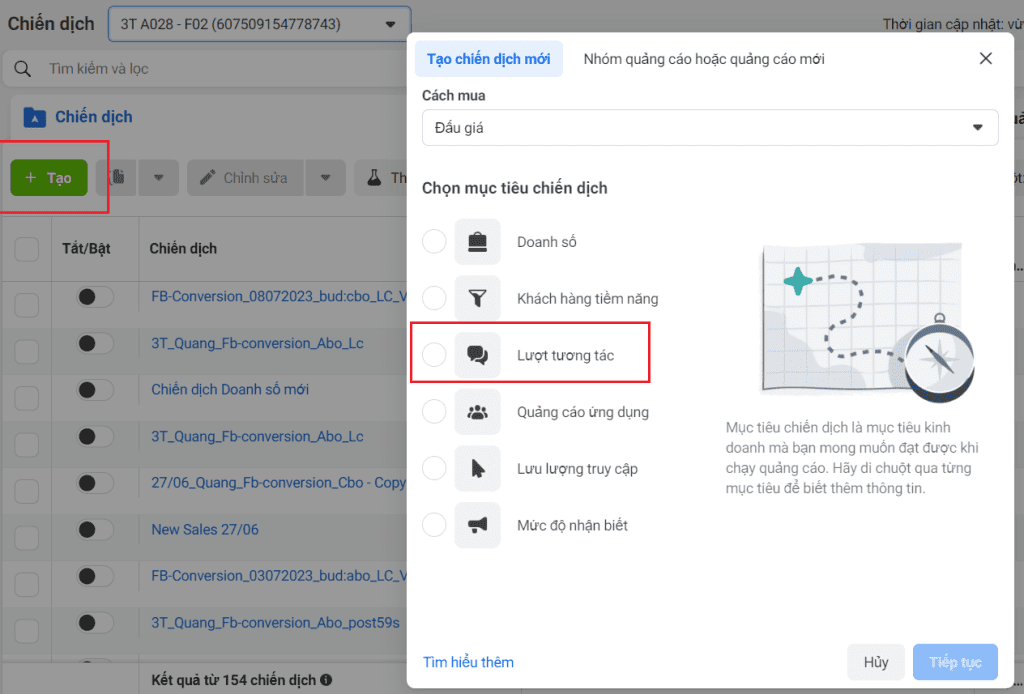Tick the select-all campaigns header checkbox

pyautogui.click(x=27, y=249)
